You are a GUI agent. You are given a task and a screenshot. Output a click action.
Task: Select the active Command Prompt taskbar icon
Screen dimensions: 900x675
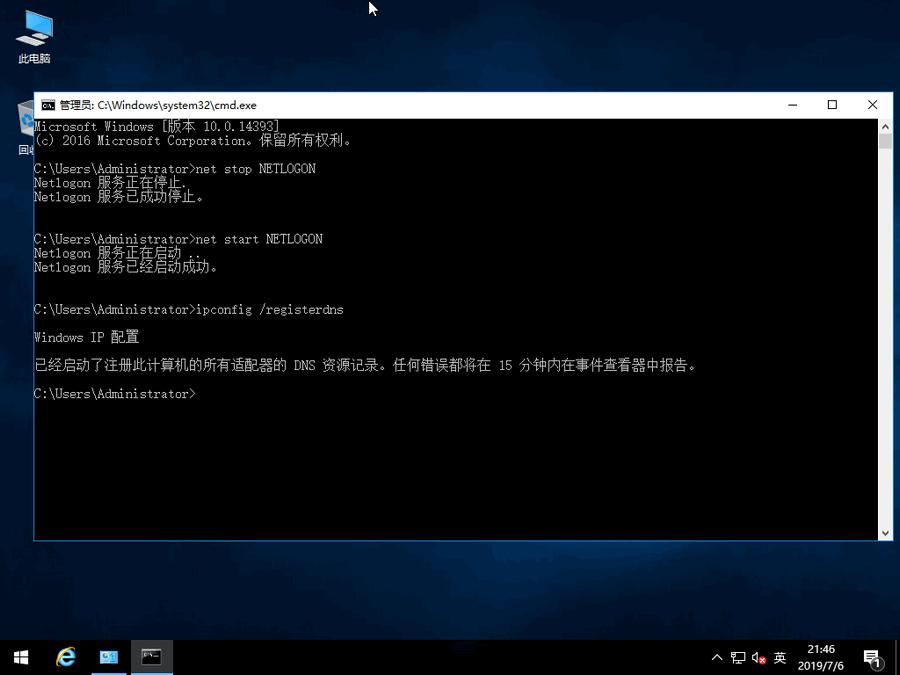(x=151, y=657)
